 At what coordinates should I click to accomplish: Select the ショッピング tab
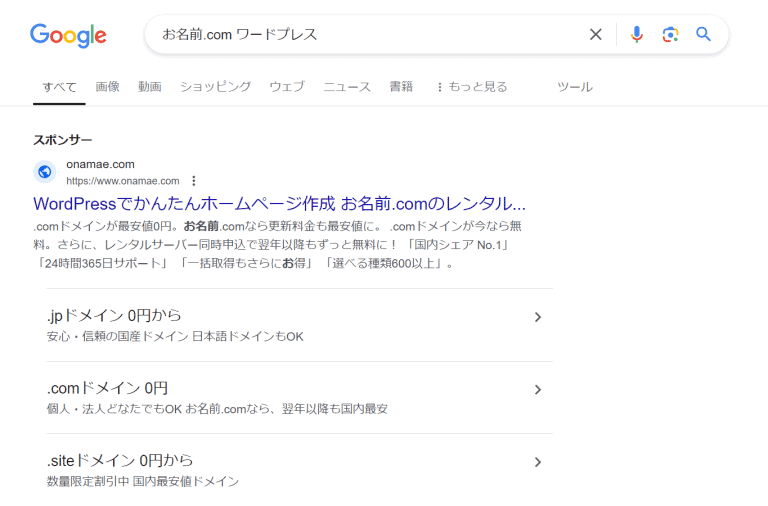point(215,87)
